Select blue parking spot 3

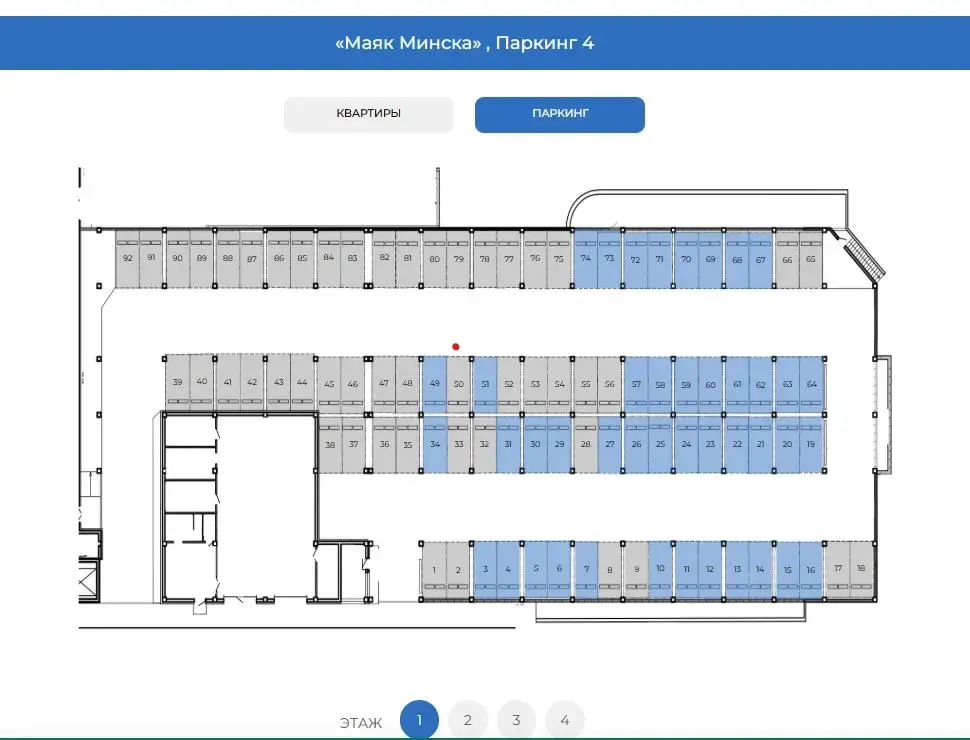pyautogui.click(x=485, y=570)
